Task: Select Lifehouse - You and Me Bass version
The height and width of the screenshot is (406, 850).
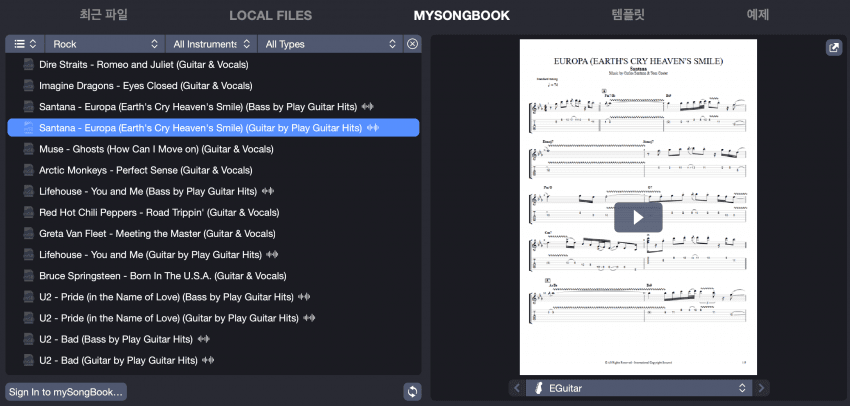Action: 213,191
